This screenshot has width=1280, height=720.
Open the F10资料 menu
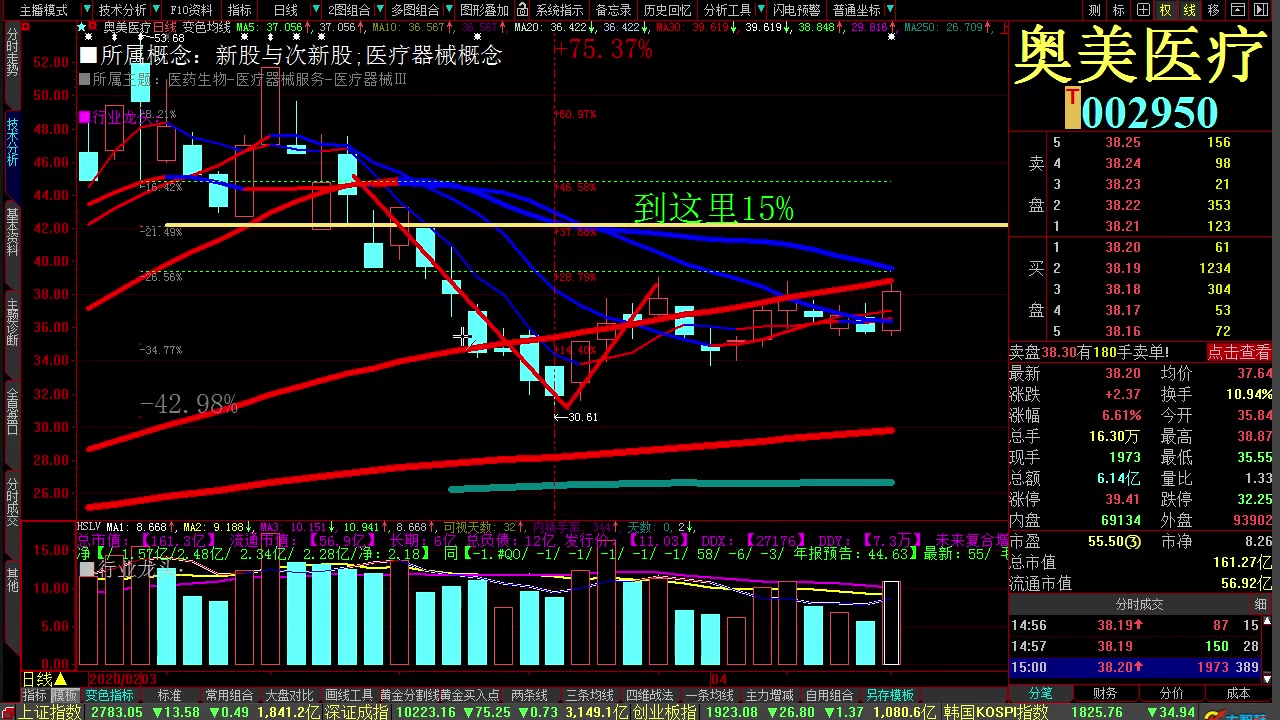point(192,10)
